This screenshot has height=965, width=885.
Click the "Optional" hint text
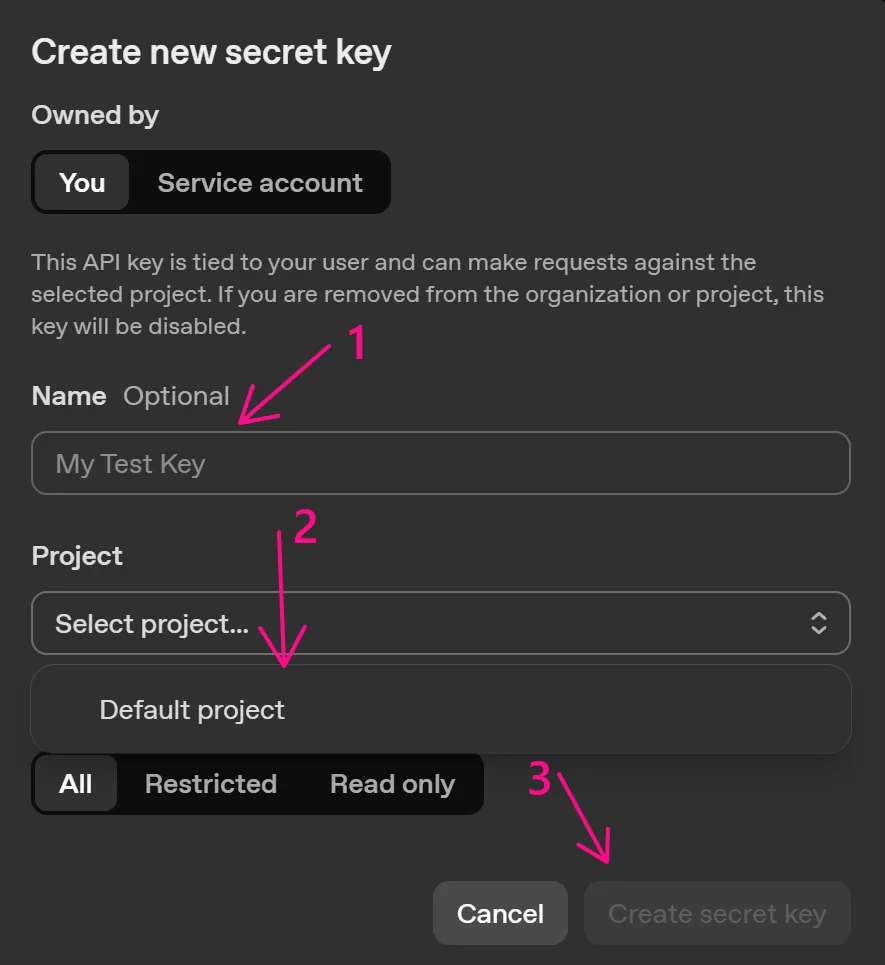pyautogui.click(x=176, y=396)
